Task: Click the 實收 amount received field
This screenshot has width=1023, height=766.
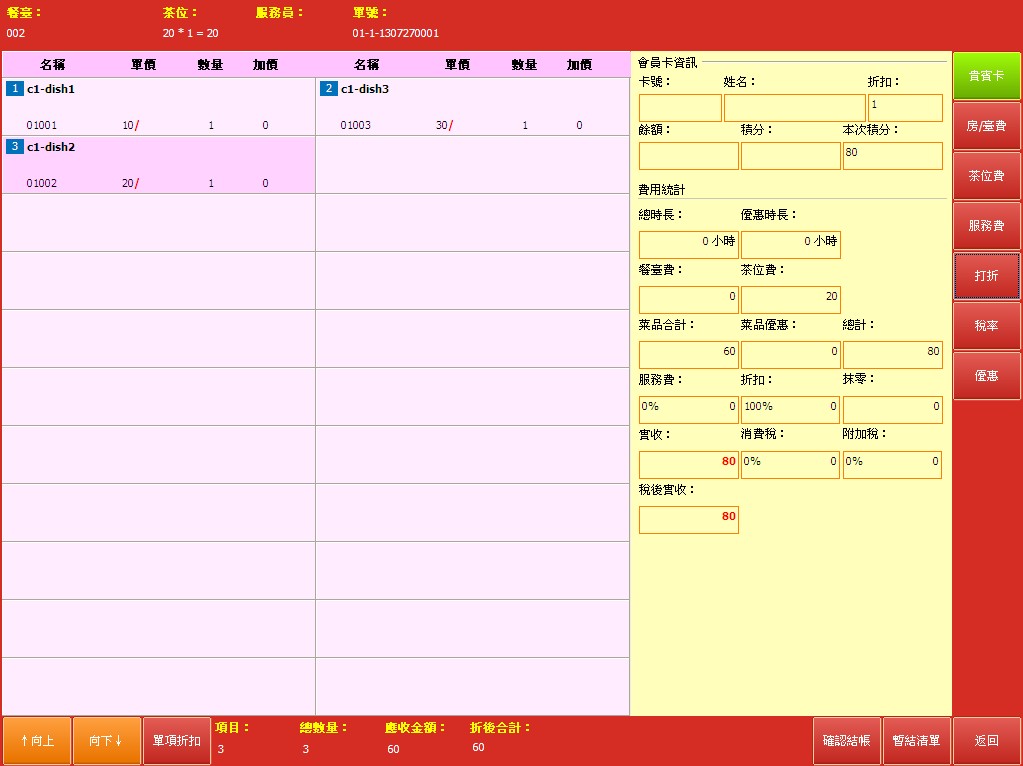Action: click(x=688, y=465)
